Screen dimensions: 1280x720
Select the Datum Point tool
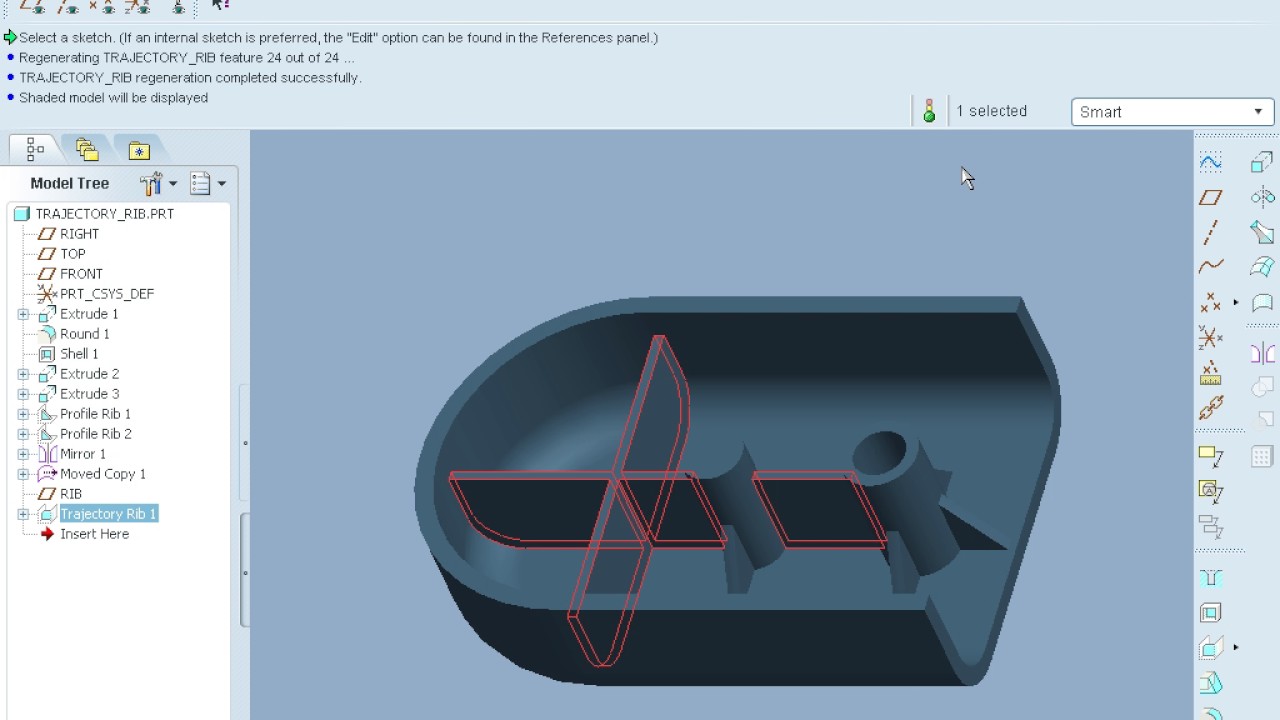pos(1211,302)
